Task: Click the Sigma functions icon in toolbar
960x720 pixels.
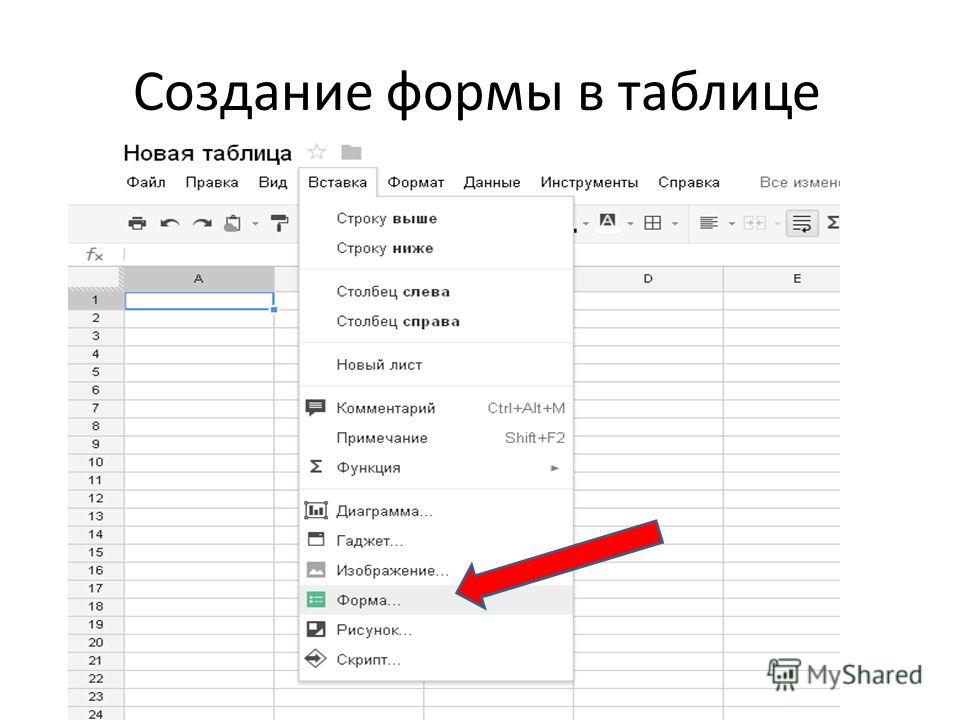Action: click(x=833, y=223)
